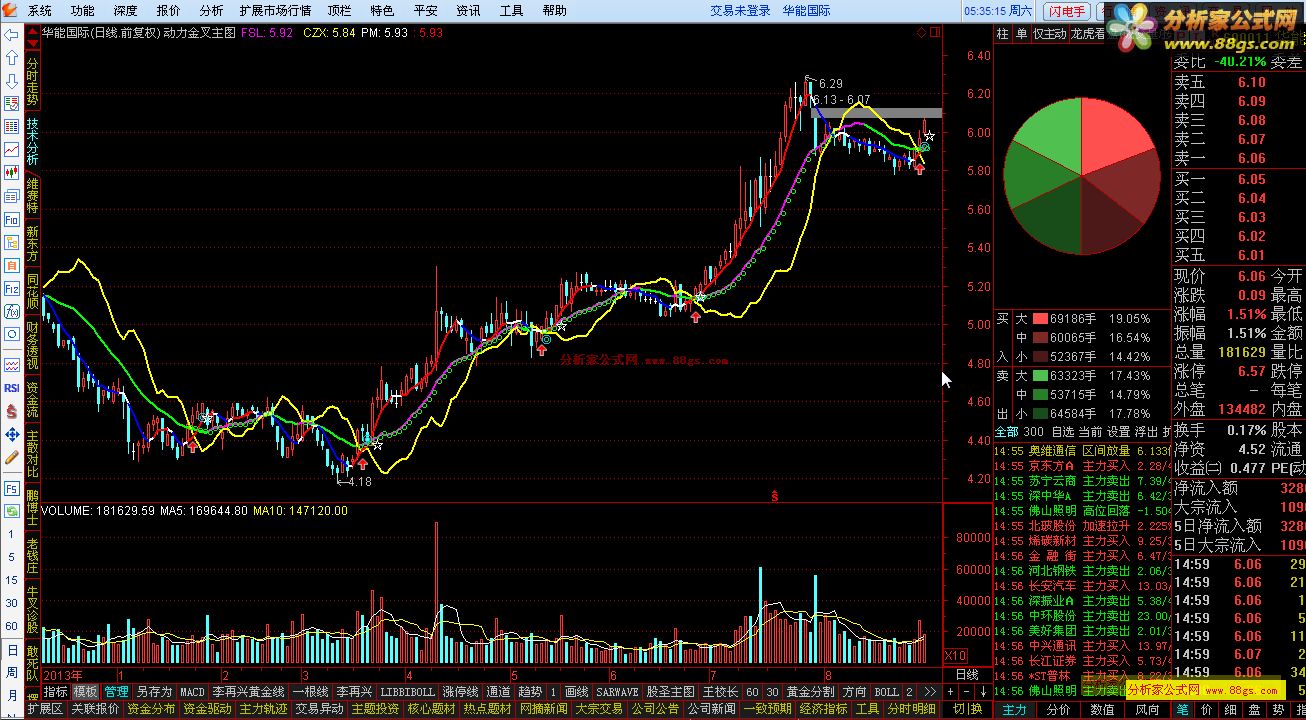Image resolution: width=1306 pixels, height=720 pixels.
Task: Click the back arrow icon in left toolbar
Action: point(11,34)
